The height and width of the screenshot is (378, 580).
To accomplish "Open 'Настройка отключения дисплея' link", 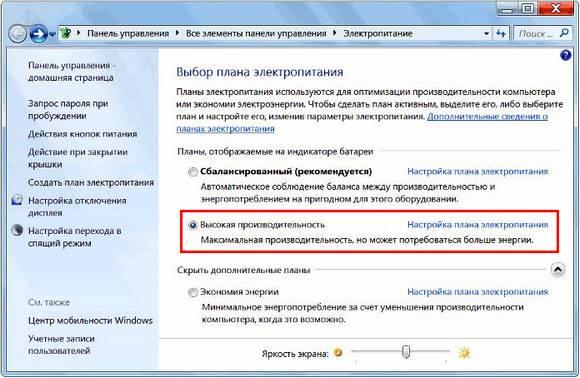I will pyautogui.click(x=77, y=207).
